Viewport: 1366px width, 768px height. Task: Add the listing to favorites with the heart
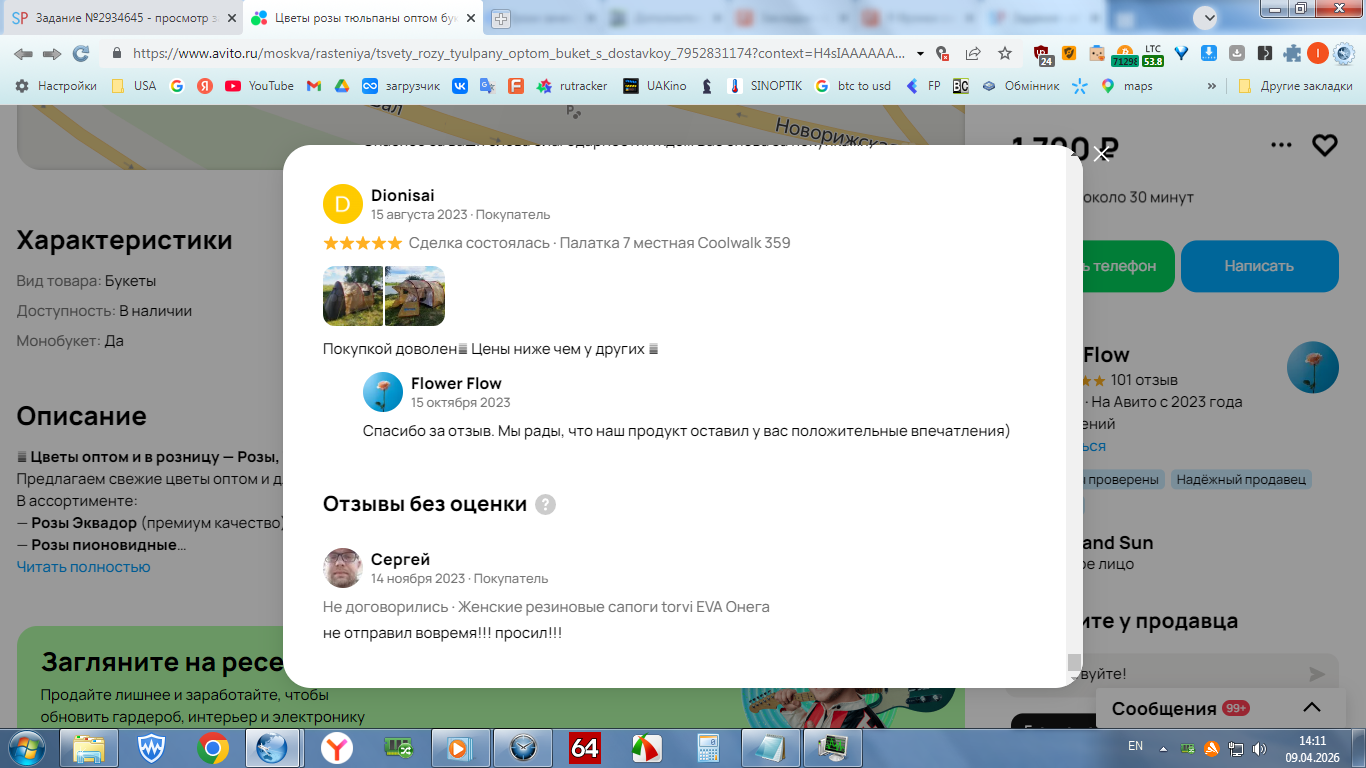(1325, 146)
